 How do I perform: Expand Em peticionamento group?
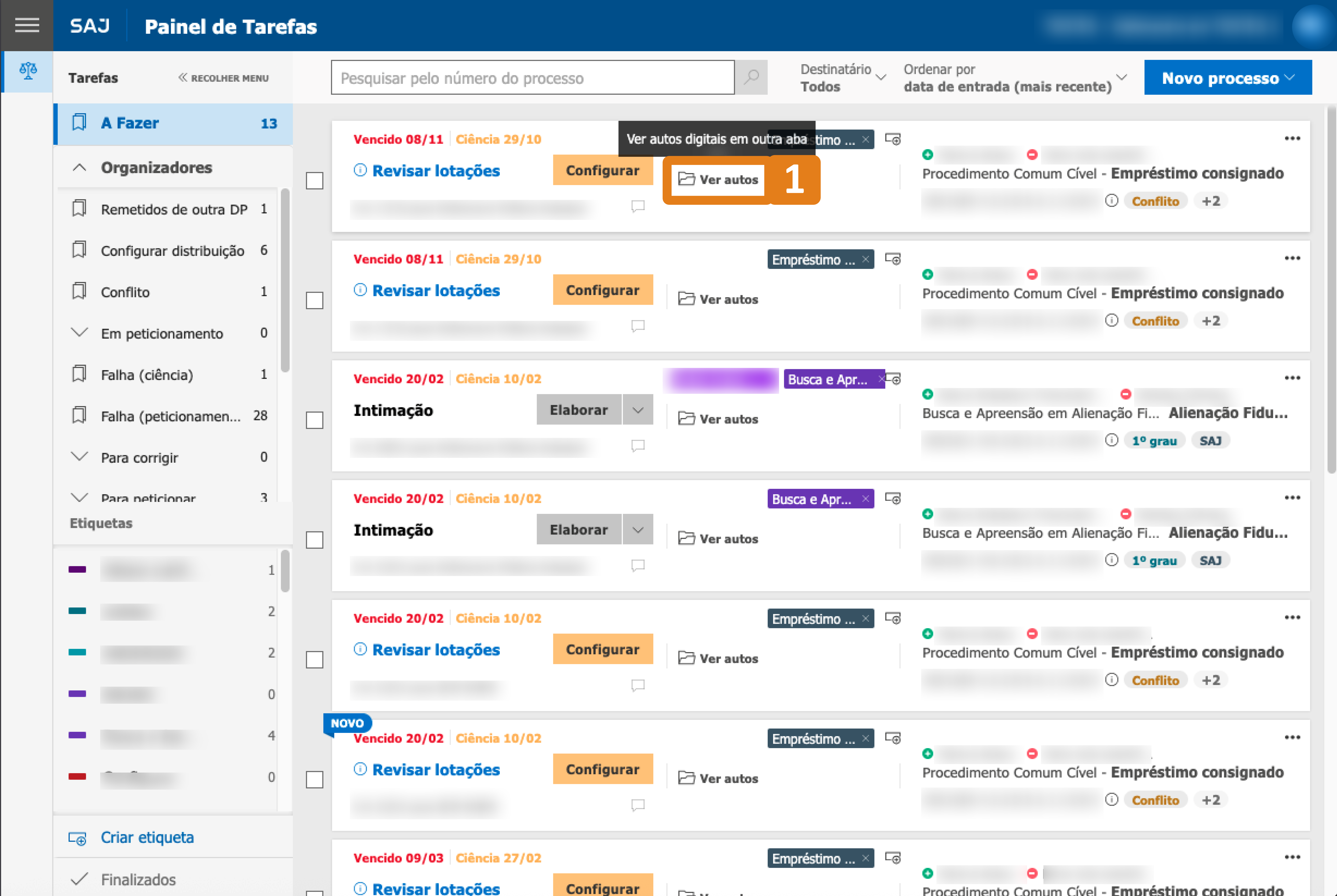[x=79, y=333]
